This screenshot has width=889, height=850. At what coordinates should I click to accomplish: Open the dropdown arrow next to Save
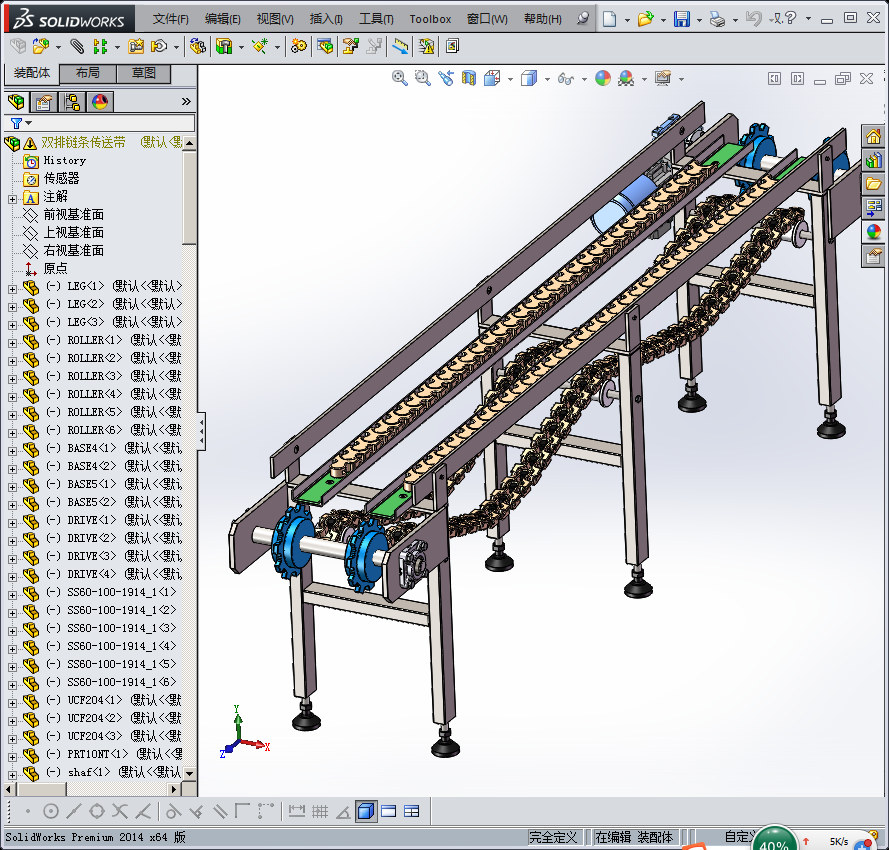point(699,20)
